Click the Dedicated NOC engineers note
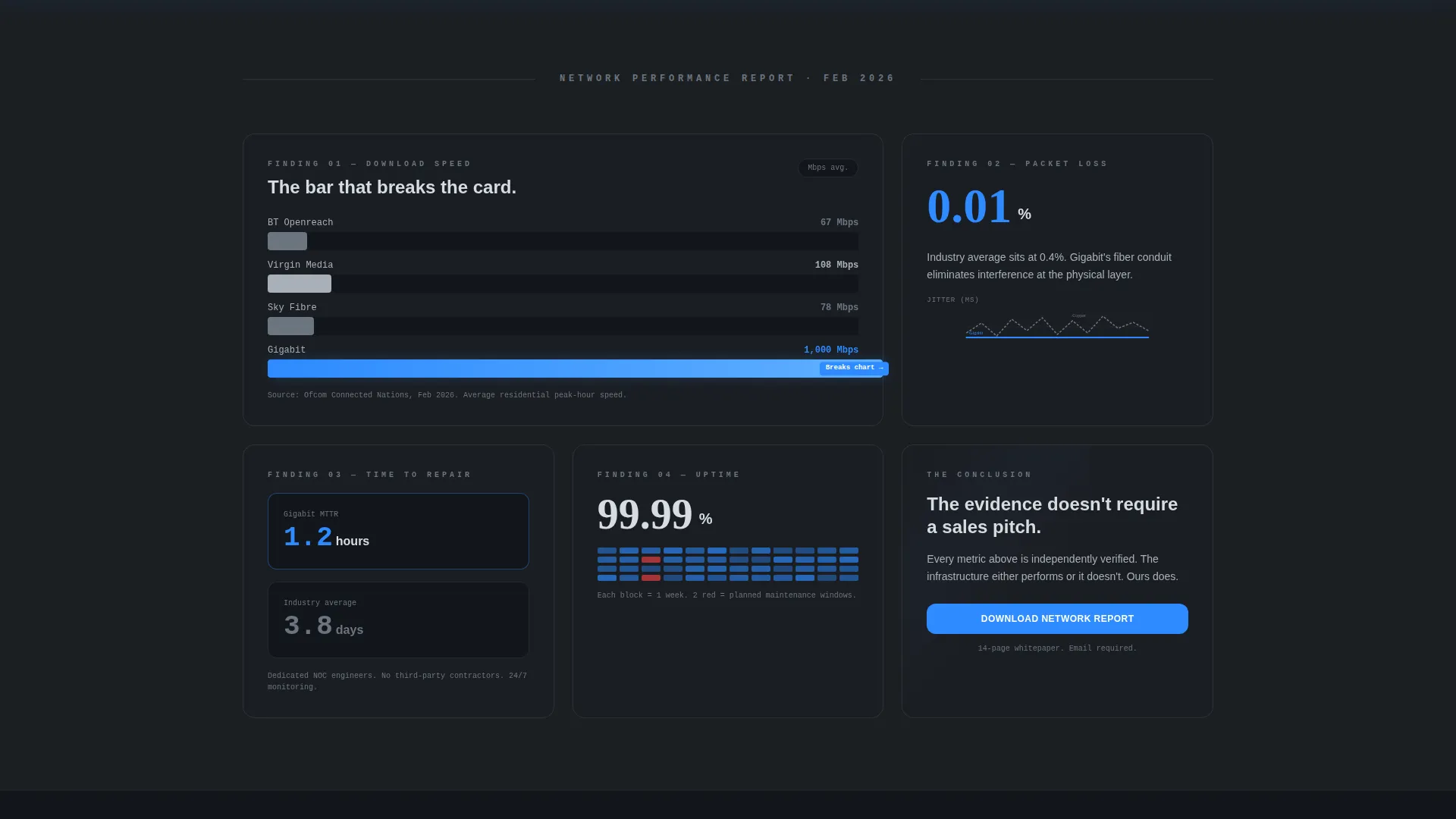The width and height of the screenshot is (1456, 819). pyautogui.click(x=397, y=681)
